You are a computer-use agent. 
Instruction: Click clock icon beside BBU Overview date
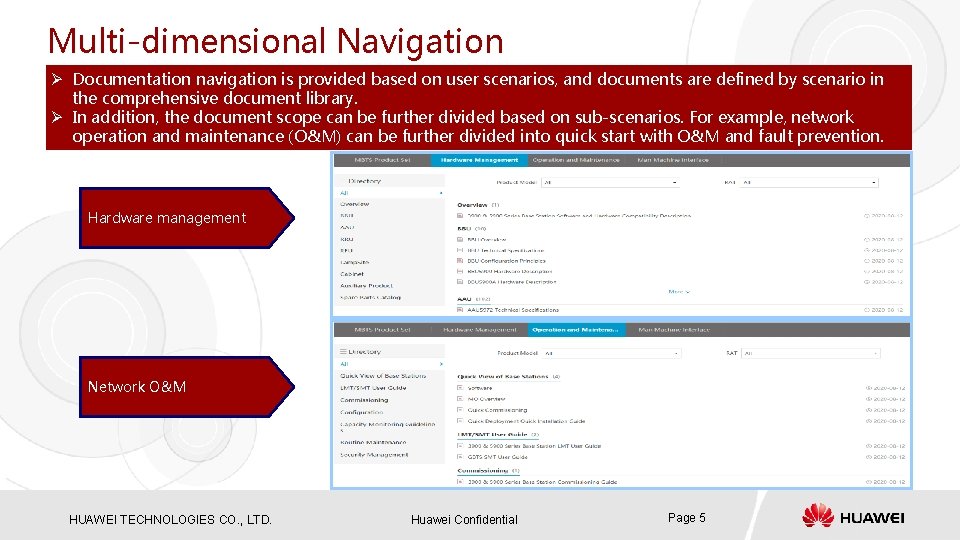click(x=866, y=239)
